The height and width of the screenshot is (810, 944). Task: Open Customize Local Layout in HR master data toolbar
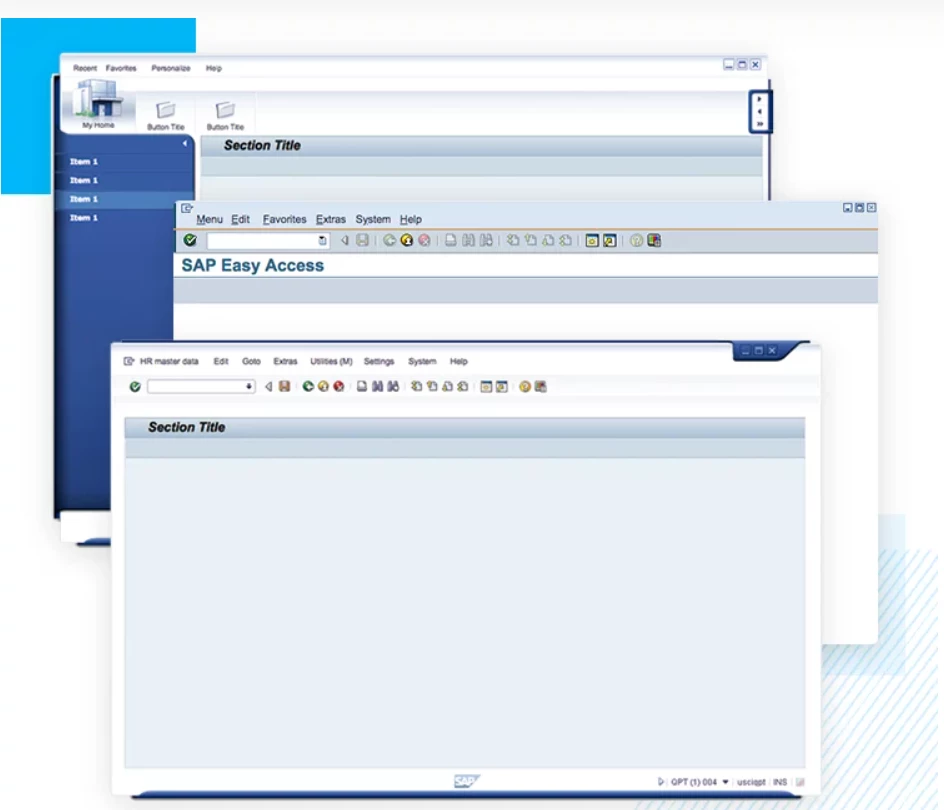[541, 387]
